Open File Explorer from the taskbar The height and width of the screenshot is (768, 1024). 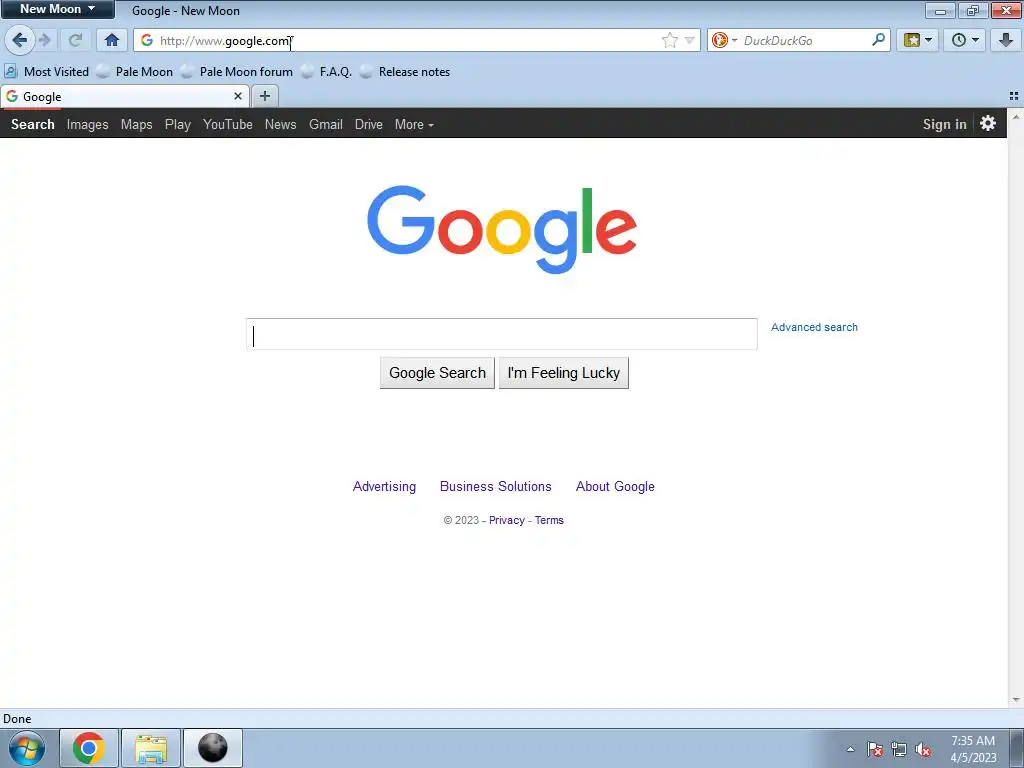pos(151,748)
